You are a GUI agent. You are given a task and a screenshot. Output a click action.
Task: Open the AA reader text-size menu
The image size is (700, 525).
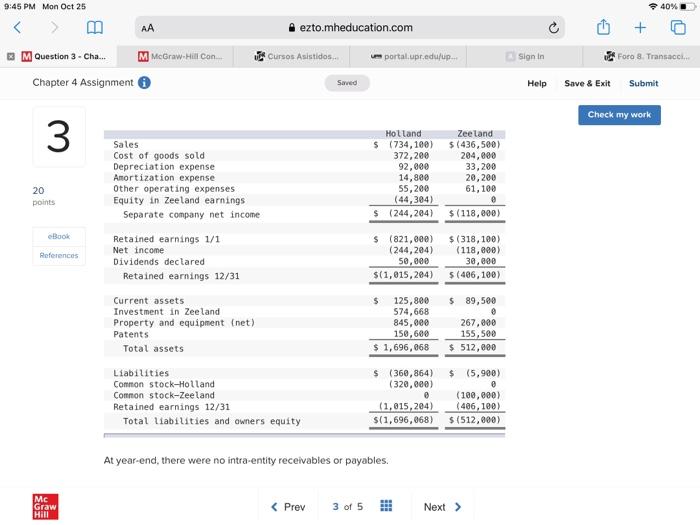click(148, 28)
